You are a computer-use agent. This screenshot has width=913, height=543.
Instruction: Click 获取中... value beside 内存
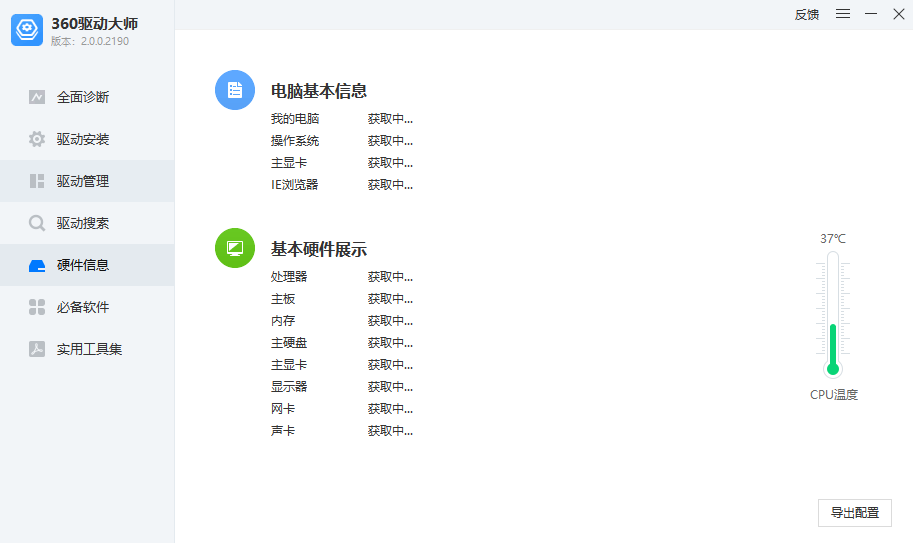tap(390, 321)
